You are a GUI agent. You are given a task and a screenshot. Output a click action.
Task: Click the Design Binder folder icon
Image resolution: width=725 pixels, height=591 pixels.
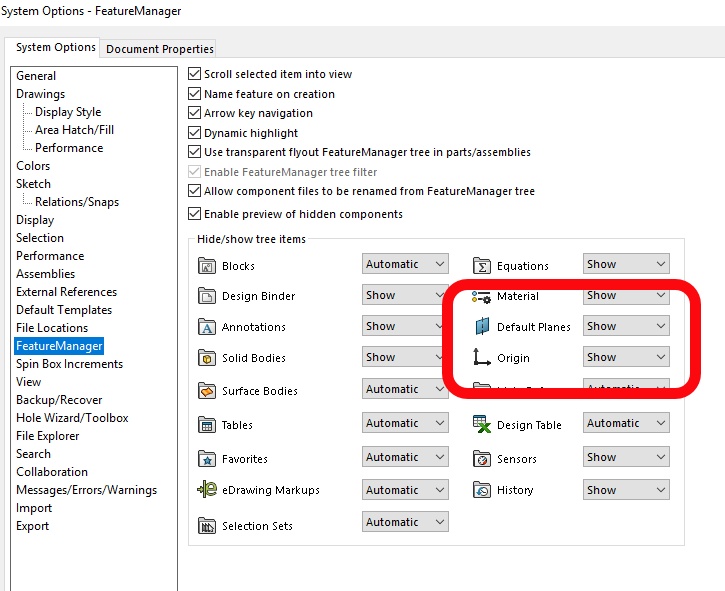pyautogui.click(x=207, y=296)
